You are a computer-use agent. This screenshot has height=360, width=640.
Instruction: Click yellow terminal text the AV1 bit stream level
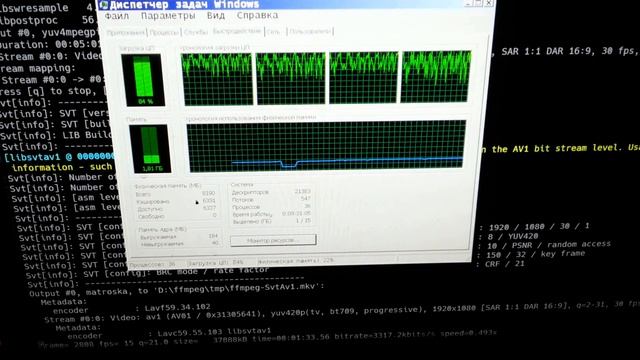click(x=556, y=149)
